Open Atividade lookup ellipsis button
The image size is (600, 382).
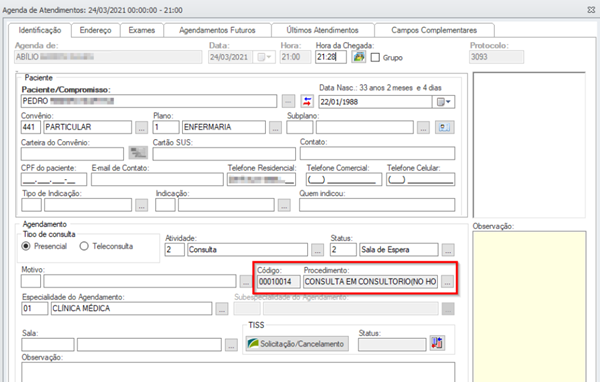[x=317, y=250]
